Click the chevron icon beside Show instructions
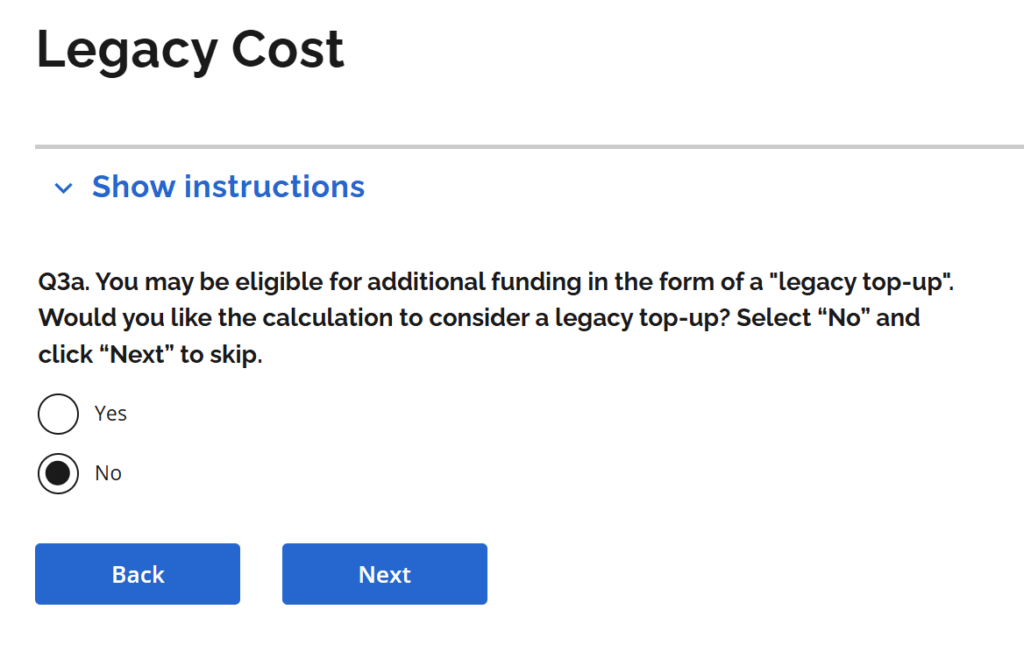 point(64,188)
